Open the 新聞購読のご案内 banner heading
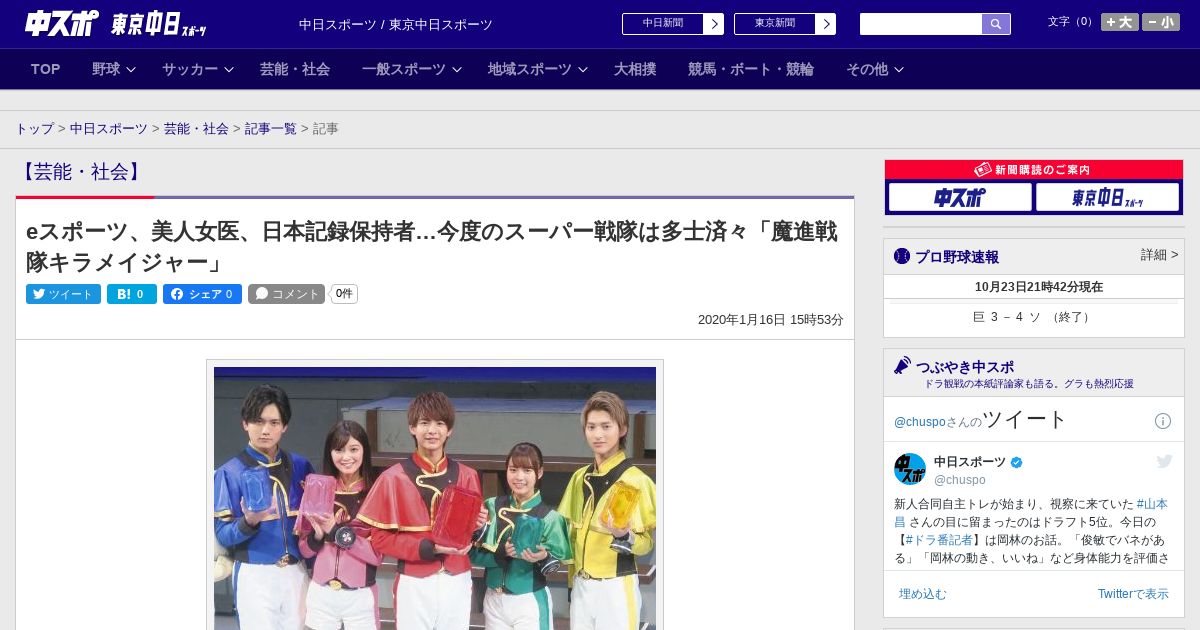 click(x=1033, y=170)
